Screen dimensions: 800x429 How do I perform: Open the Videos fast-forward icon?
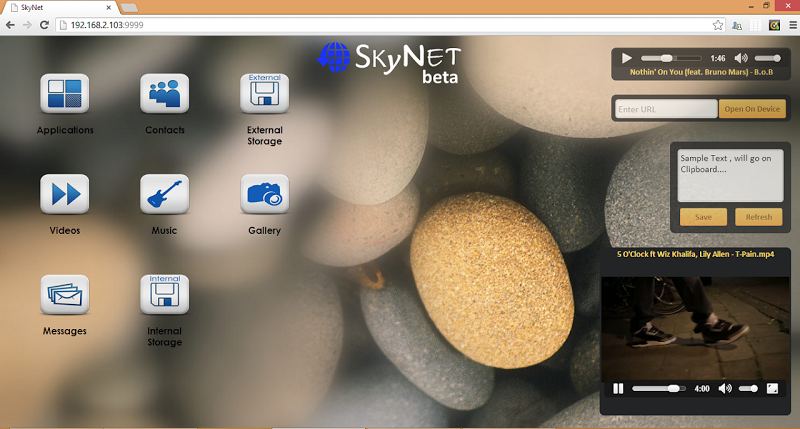point(64,194)
